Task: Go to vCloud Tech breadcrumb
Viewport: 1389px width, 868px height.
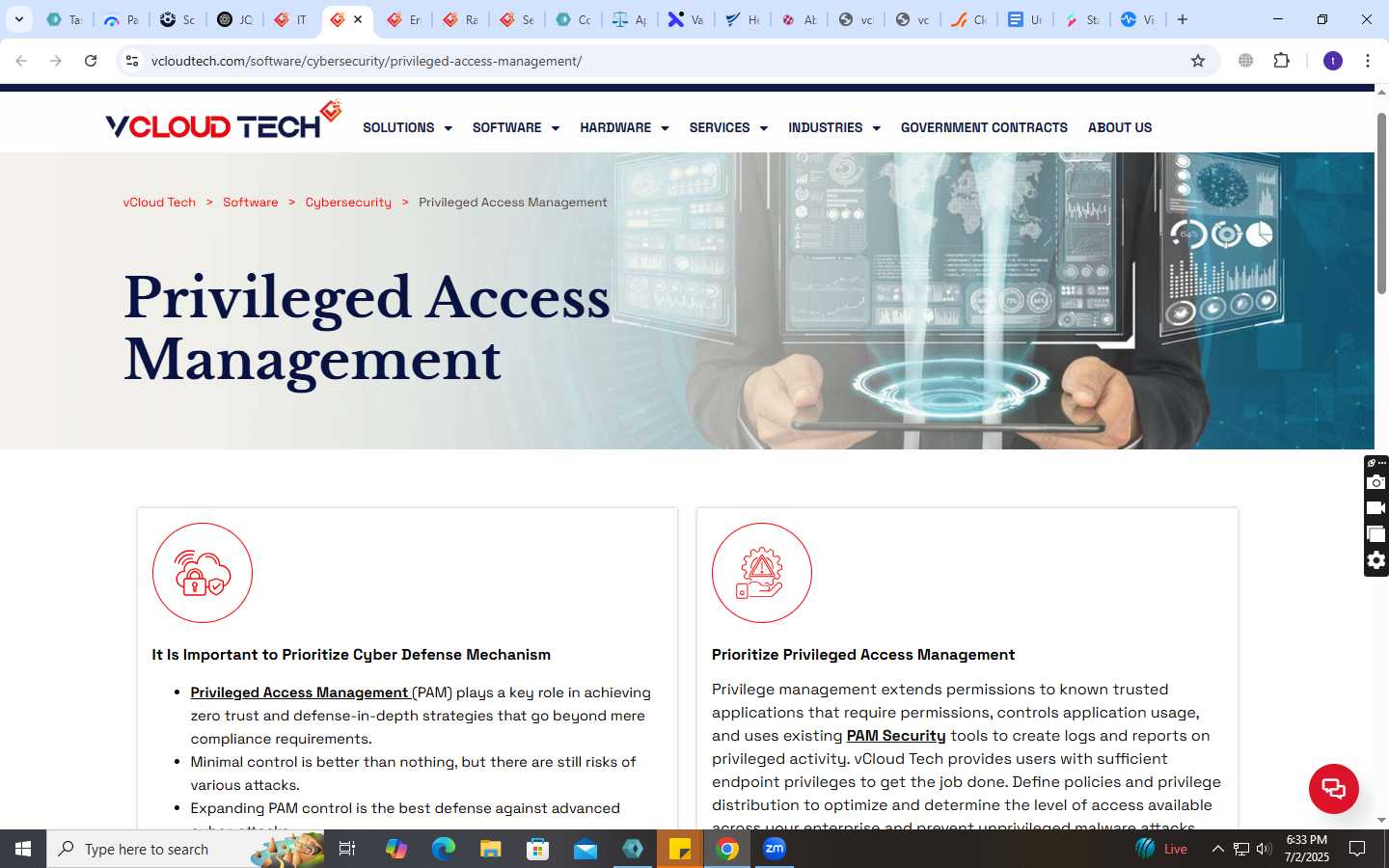Action: click(159, 203)
